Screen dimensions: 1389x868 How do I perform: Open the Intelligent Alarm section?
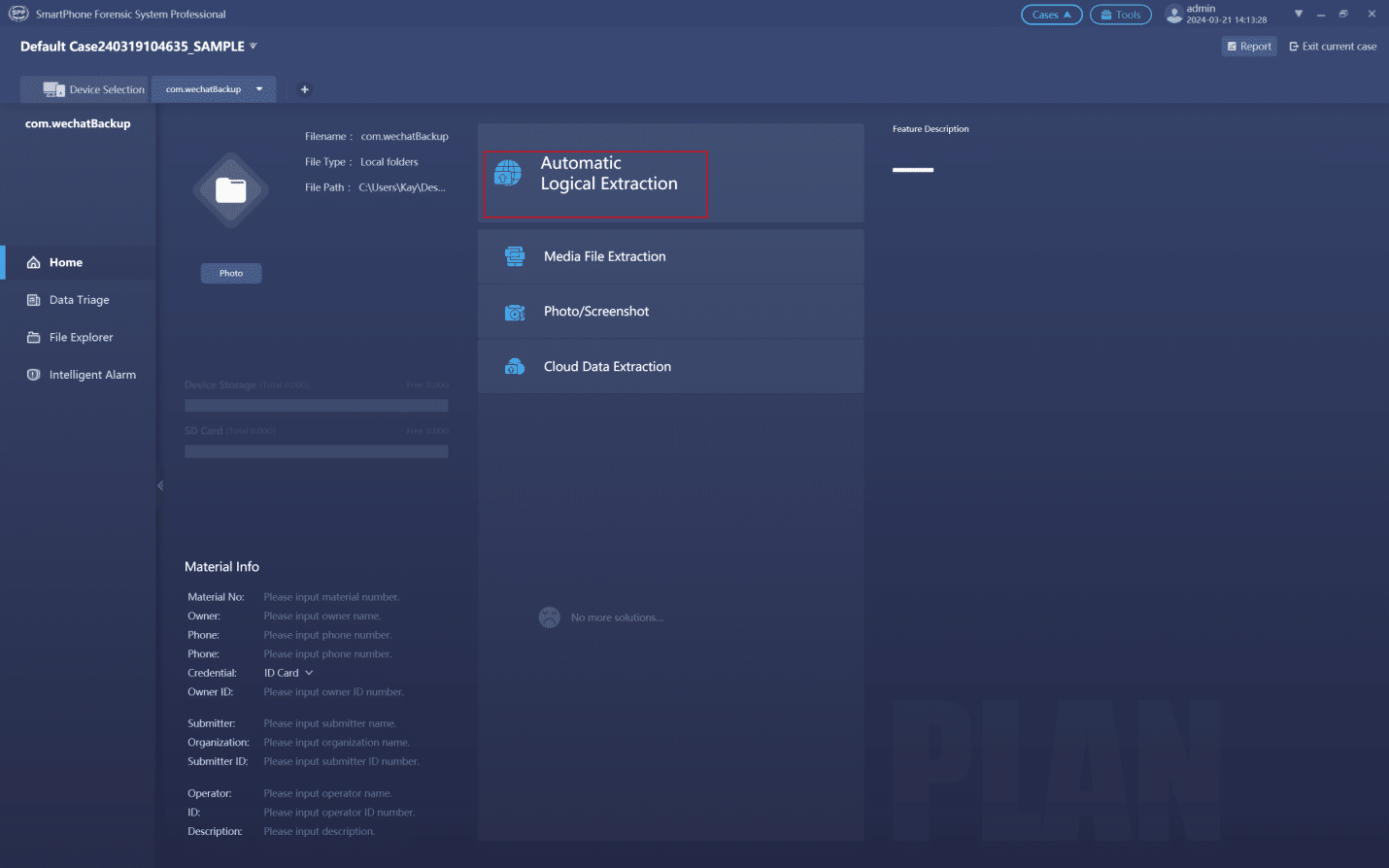pyautogui.click(x=78, y=375)
